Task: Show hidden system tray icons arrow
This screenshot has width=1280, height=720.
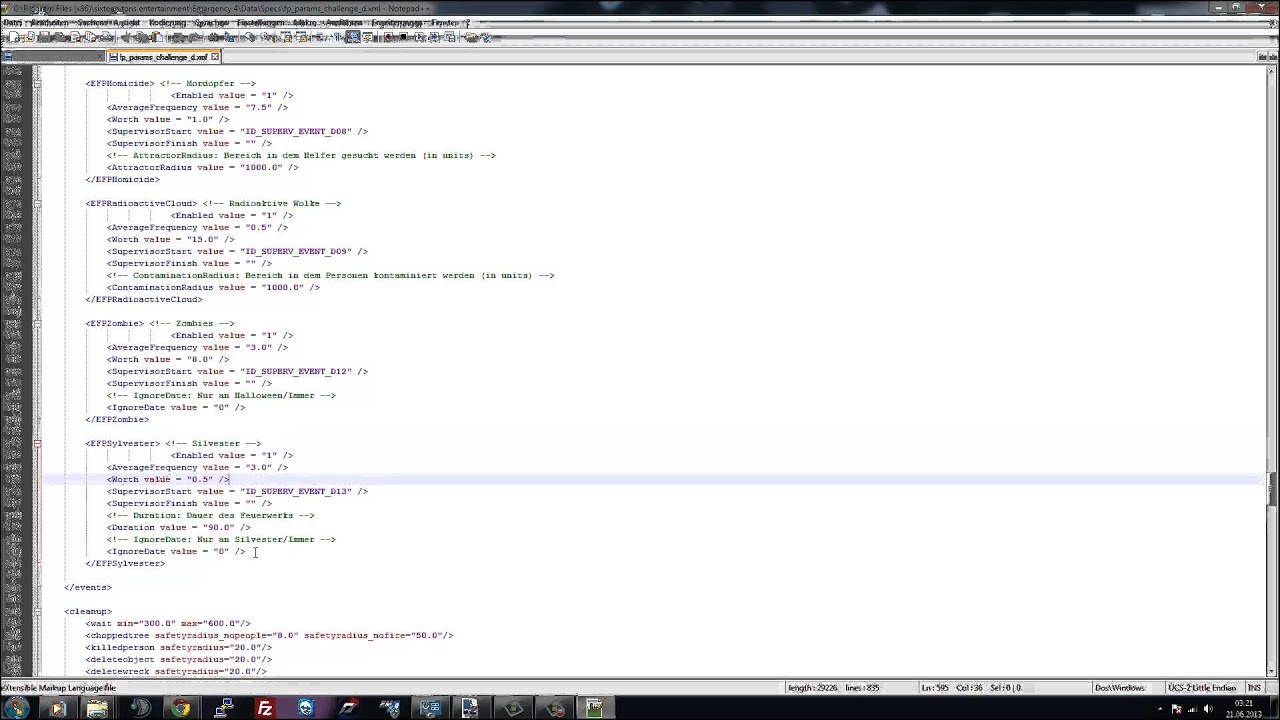Action: click(x=1161, y=709)
